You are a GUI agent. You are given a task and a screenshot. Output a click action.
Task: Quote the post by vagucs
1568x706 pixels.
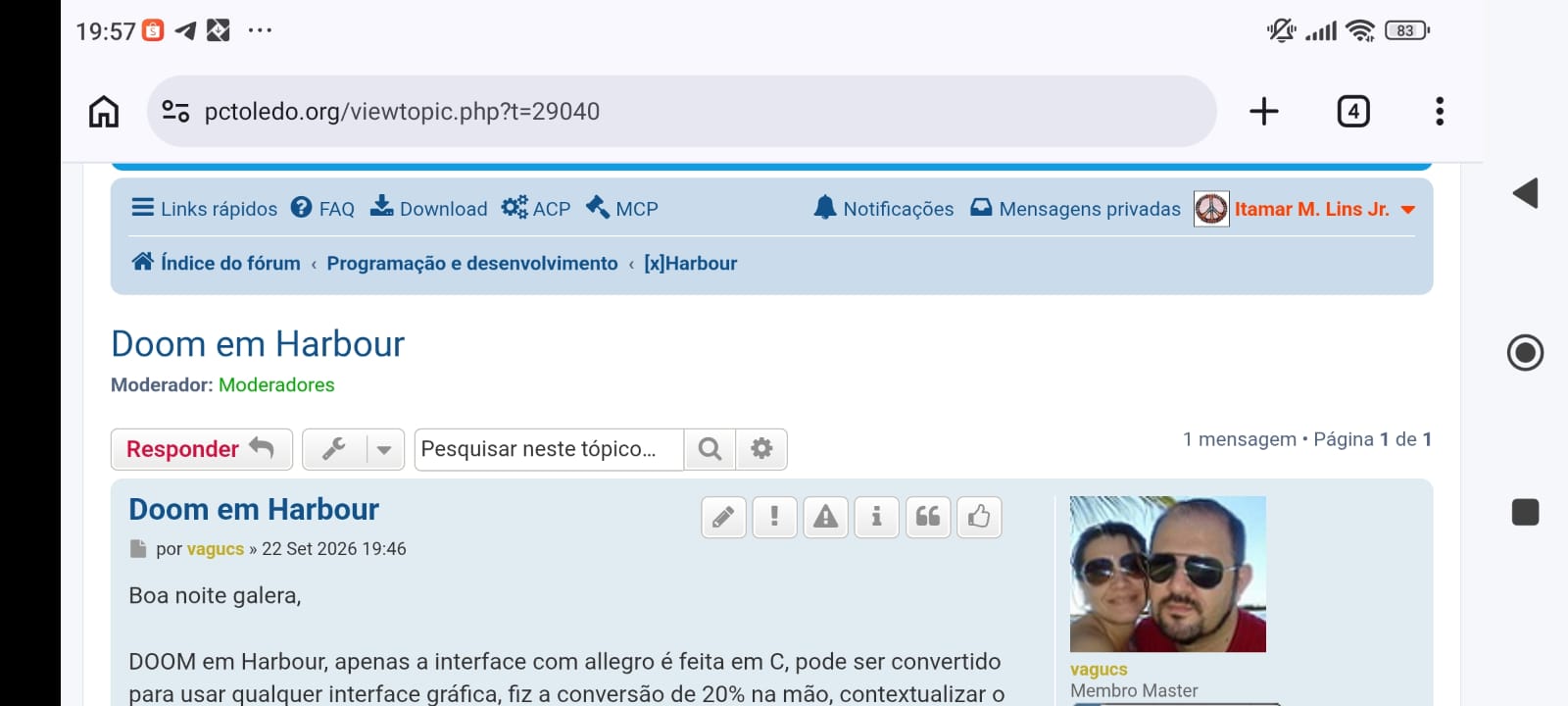tap(928, 517)
